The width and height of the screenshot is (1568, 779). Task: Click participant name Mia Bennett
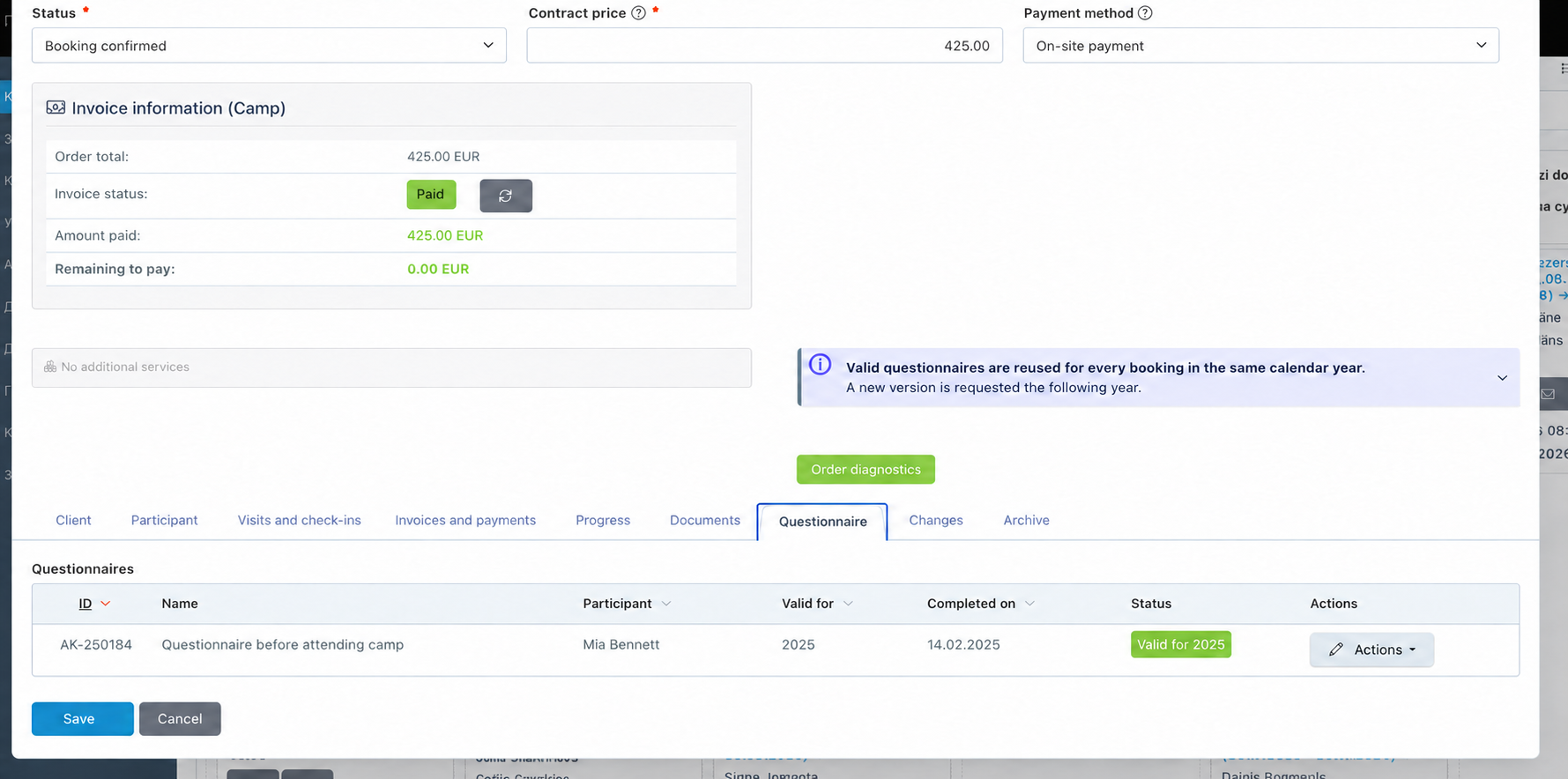coord(621,645)
